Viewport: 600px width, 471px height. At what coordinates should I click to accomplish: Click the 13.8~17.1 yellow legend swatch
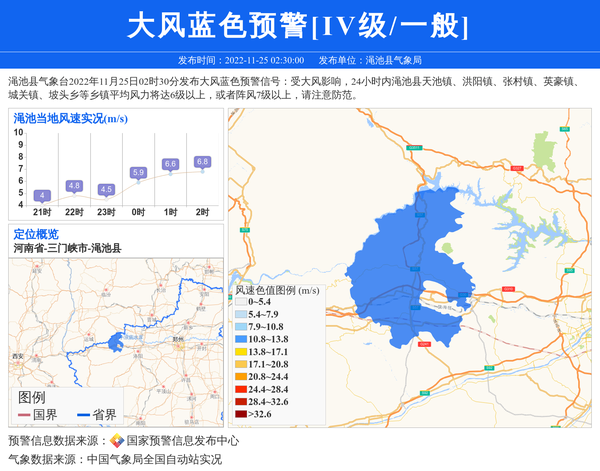tap(240, 352)
